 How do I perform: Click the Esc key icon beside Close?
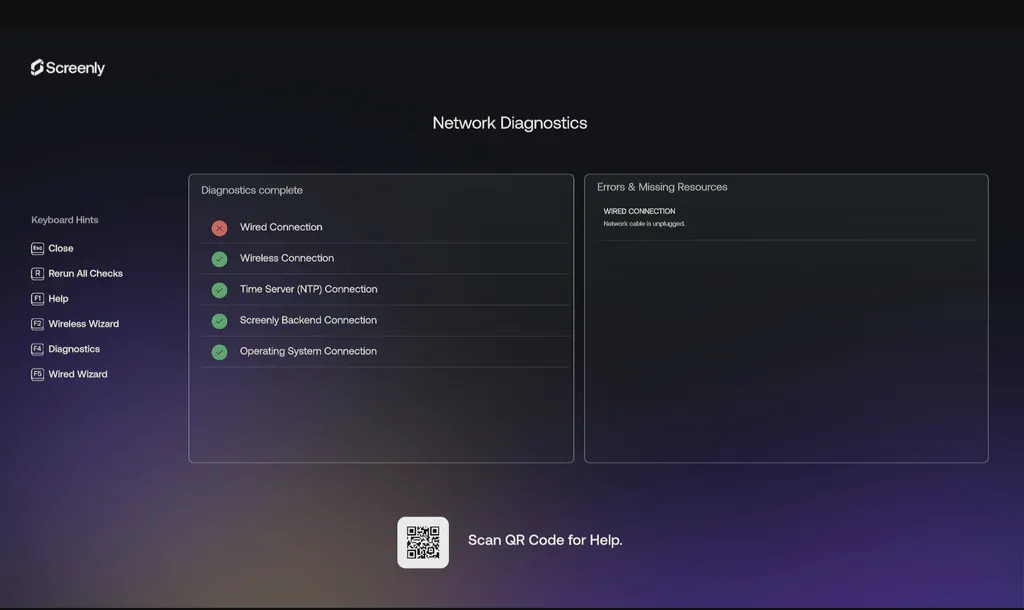[x=37, y=248]
